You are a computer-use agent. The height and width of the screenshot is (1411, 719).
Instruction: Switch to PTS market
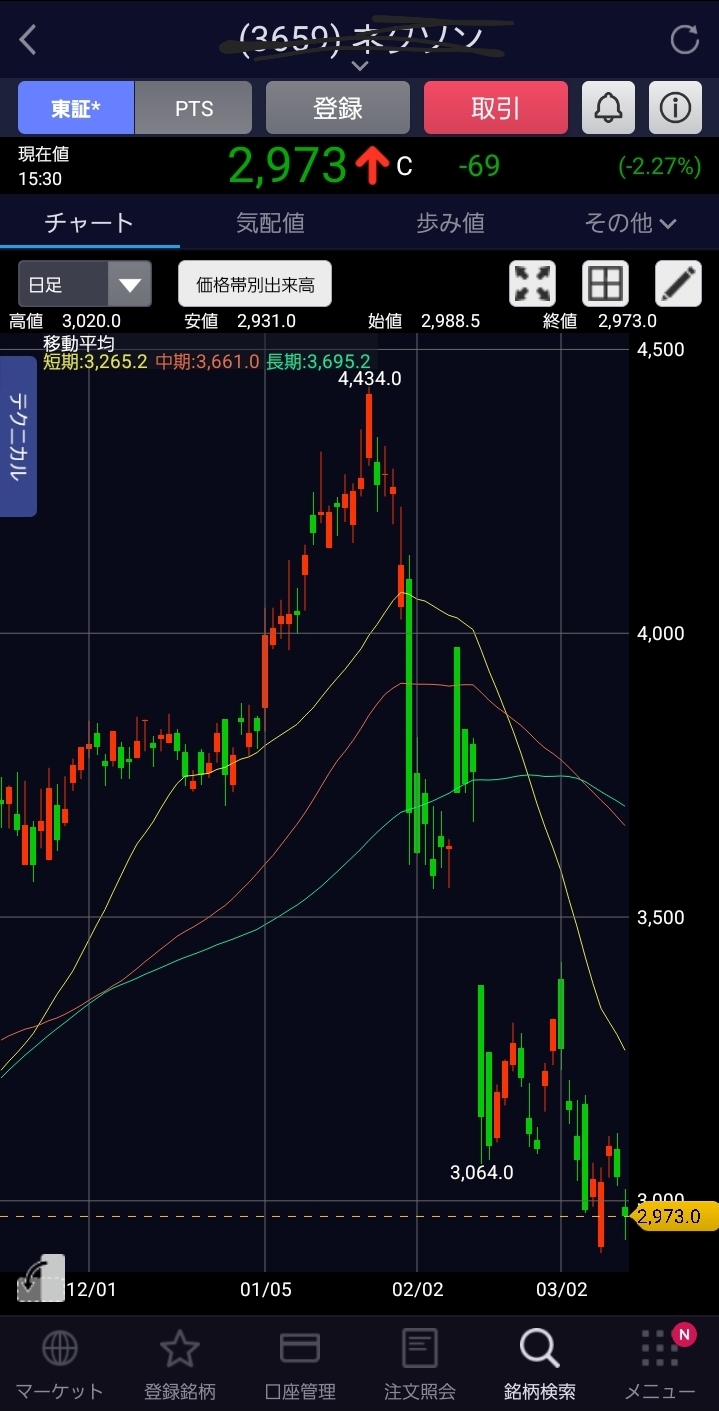pyautogui.click(x=193, y=108)
